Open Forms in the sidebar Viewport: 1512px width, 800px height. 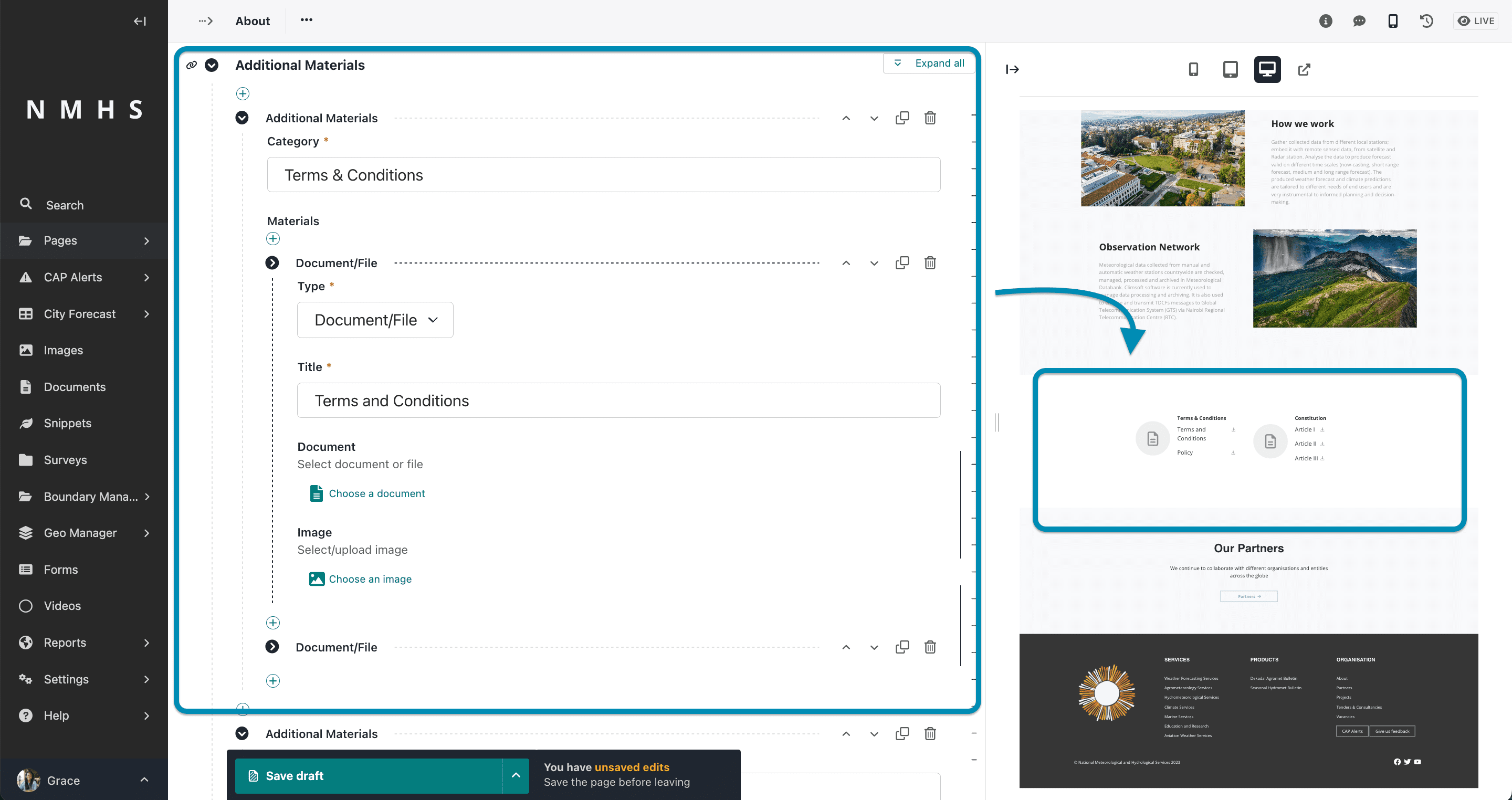point(84,570)
